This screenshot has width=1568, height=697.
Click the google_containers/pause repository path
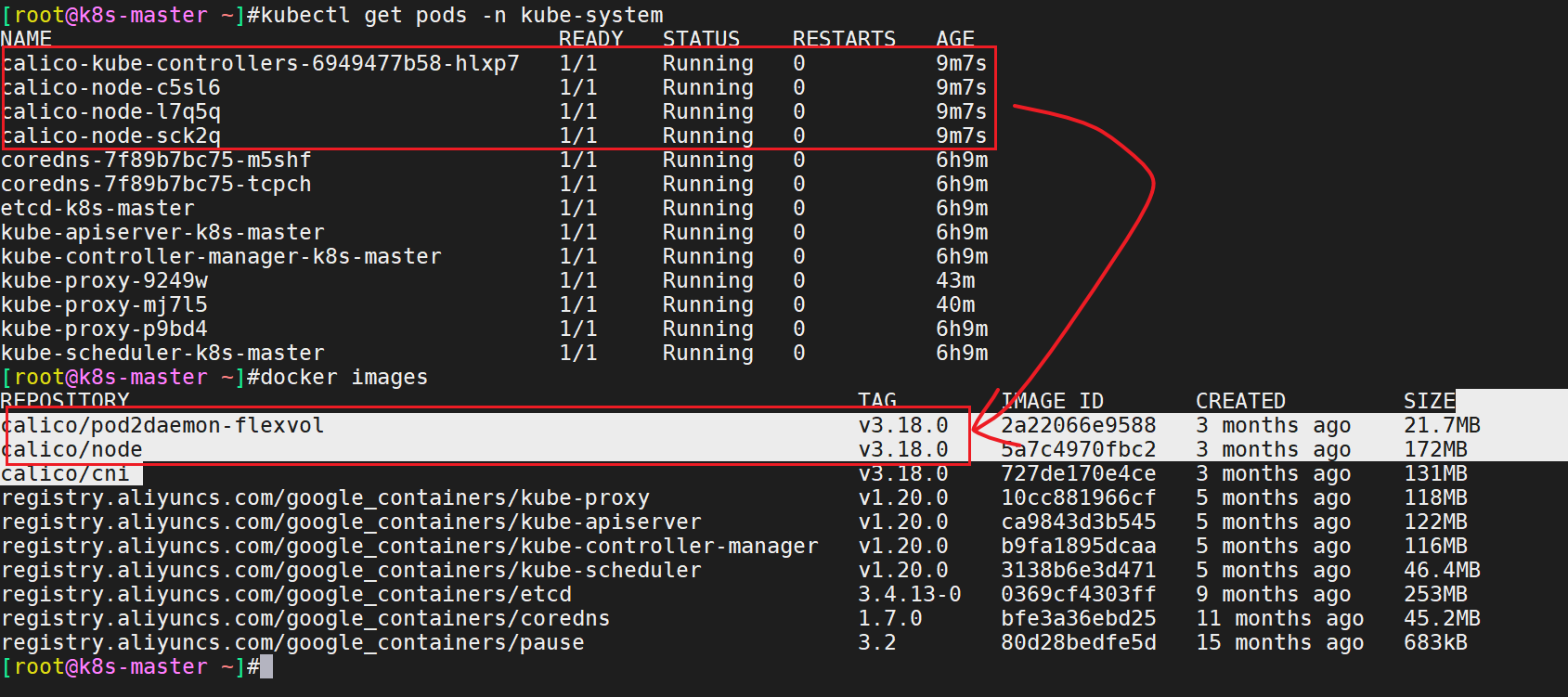(x=292, y=642)
